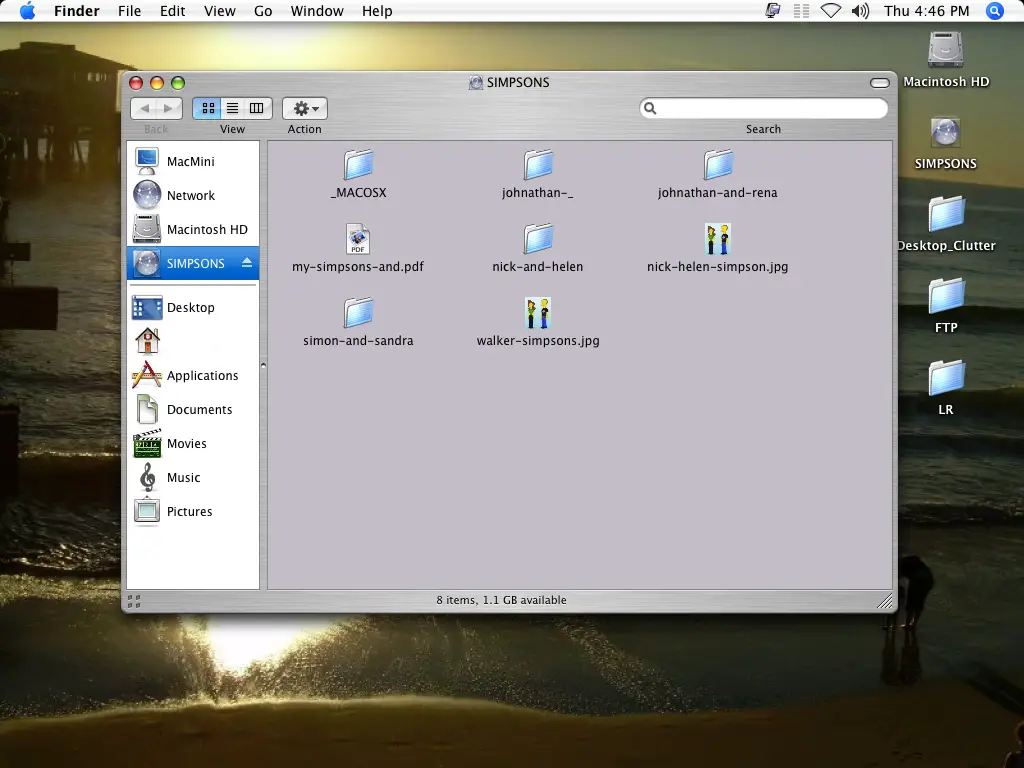The height and width of the screenshot is (768, 1024).
Task: Select the nick-and-helen folder icon
Action: click(538, 239)
